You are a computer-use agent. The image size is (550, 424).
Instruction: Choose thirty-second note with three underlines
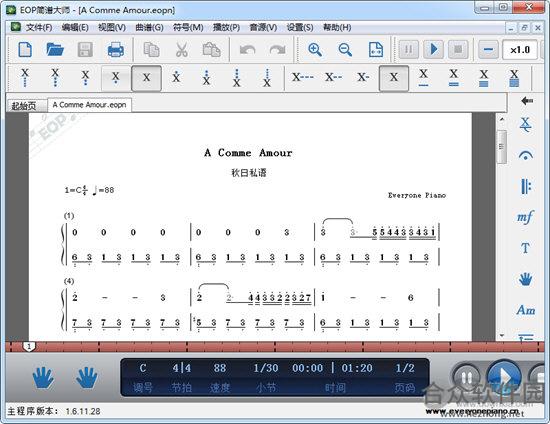pyautogui.click(x=484, y=78)
